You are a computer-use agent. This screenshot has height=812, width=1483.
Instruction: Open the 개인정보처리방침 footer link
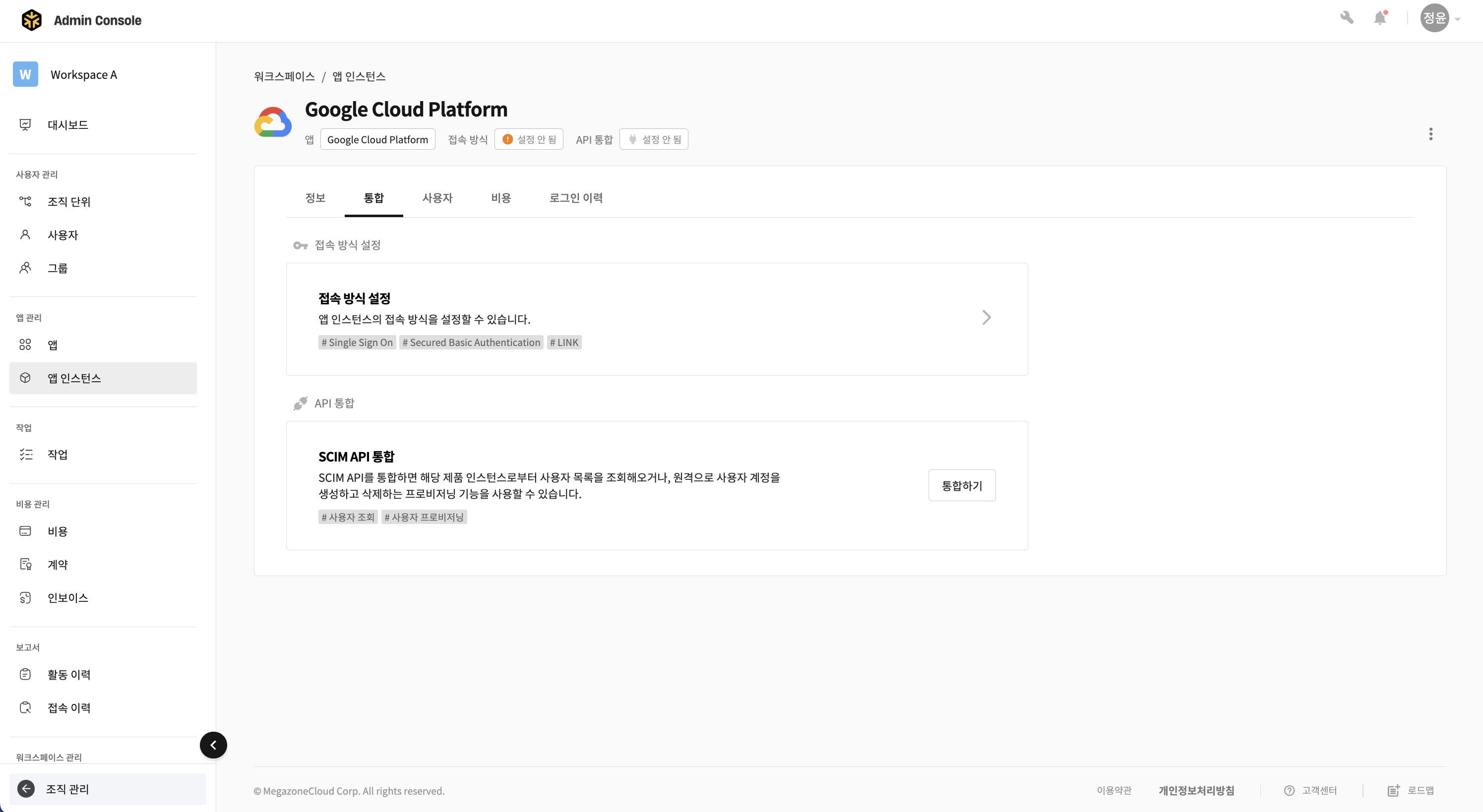click(x=1196, y=791)
